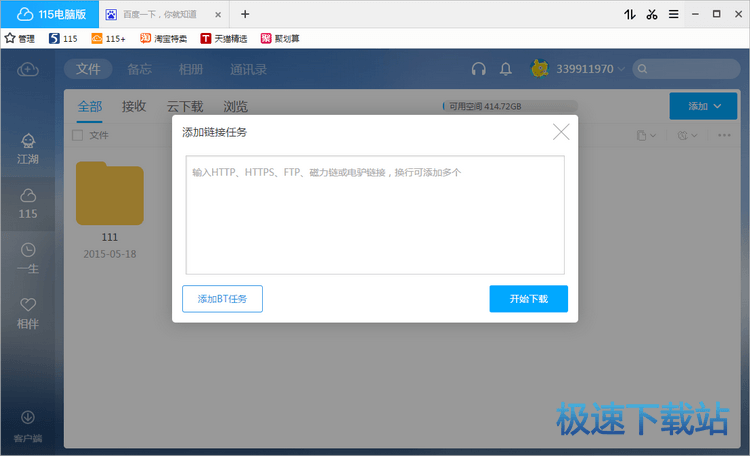
Task: Click the folder name 111
Action: coord(110,237)
